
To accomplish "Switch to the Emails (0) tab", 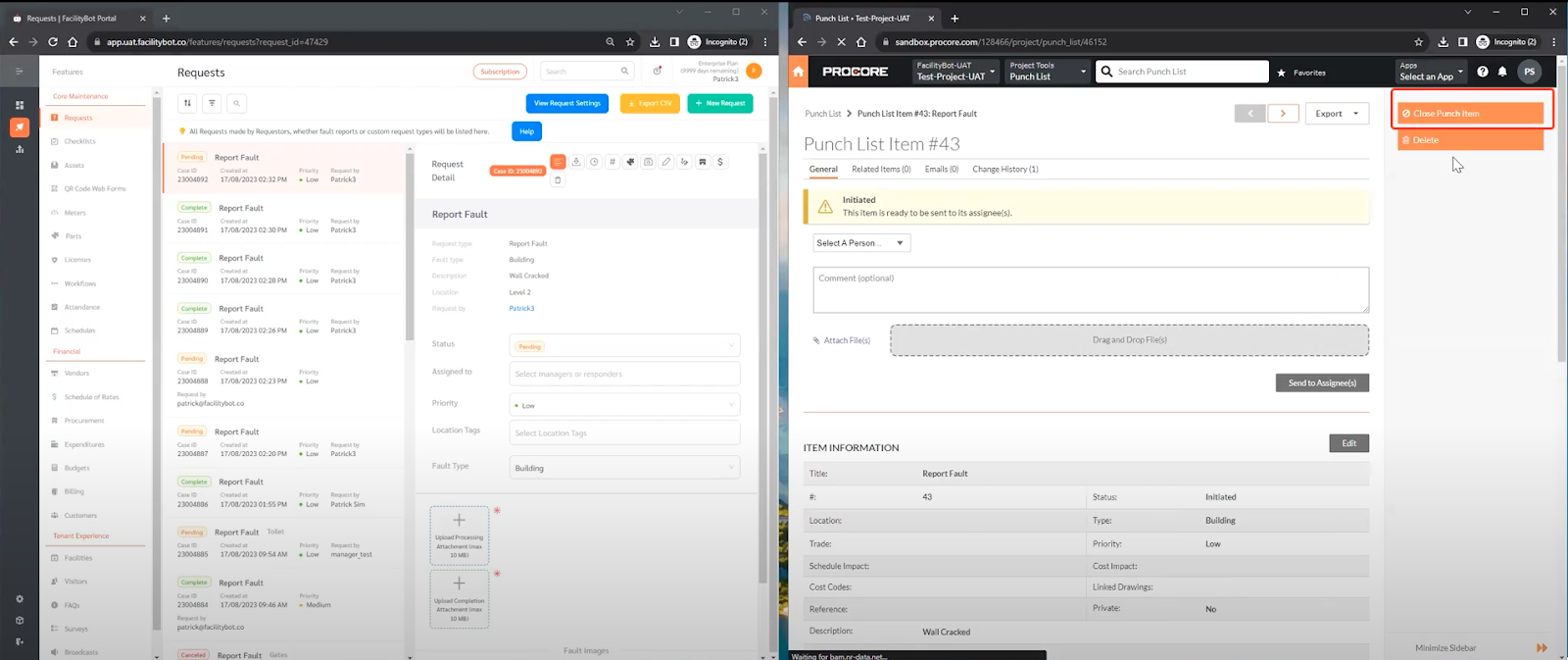I will pos(942,170).
